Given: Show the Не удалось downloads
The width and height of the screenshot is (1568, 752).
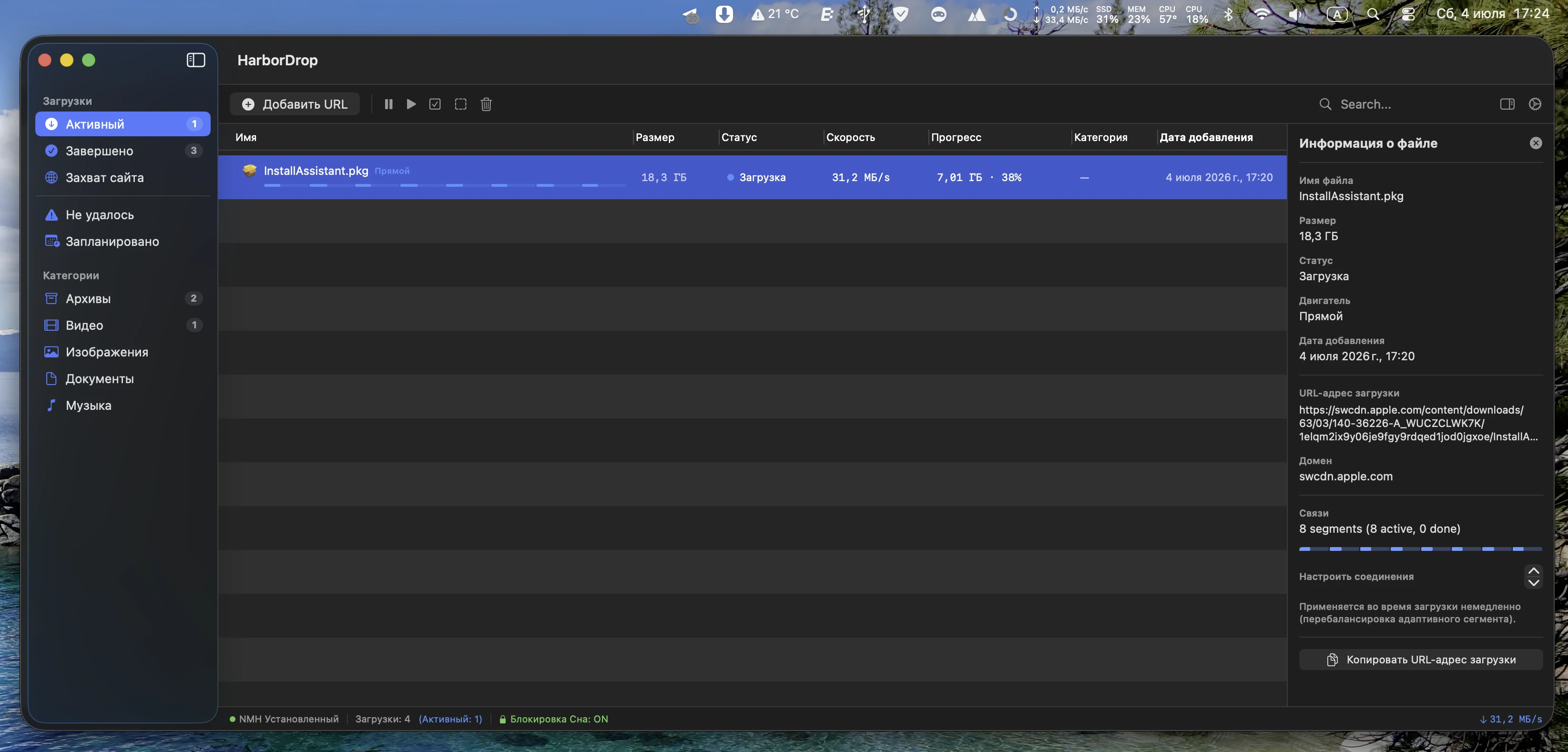Looking at the screenshot, I should [123, 215].
